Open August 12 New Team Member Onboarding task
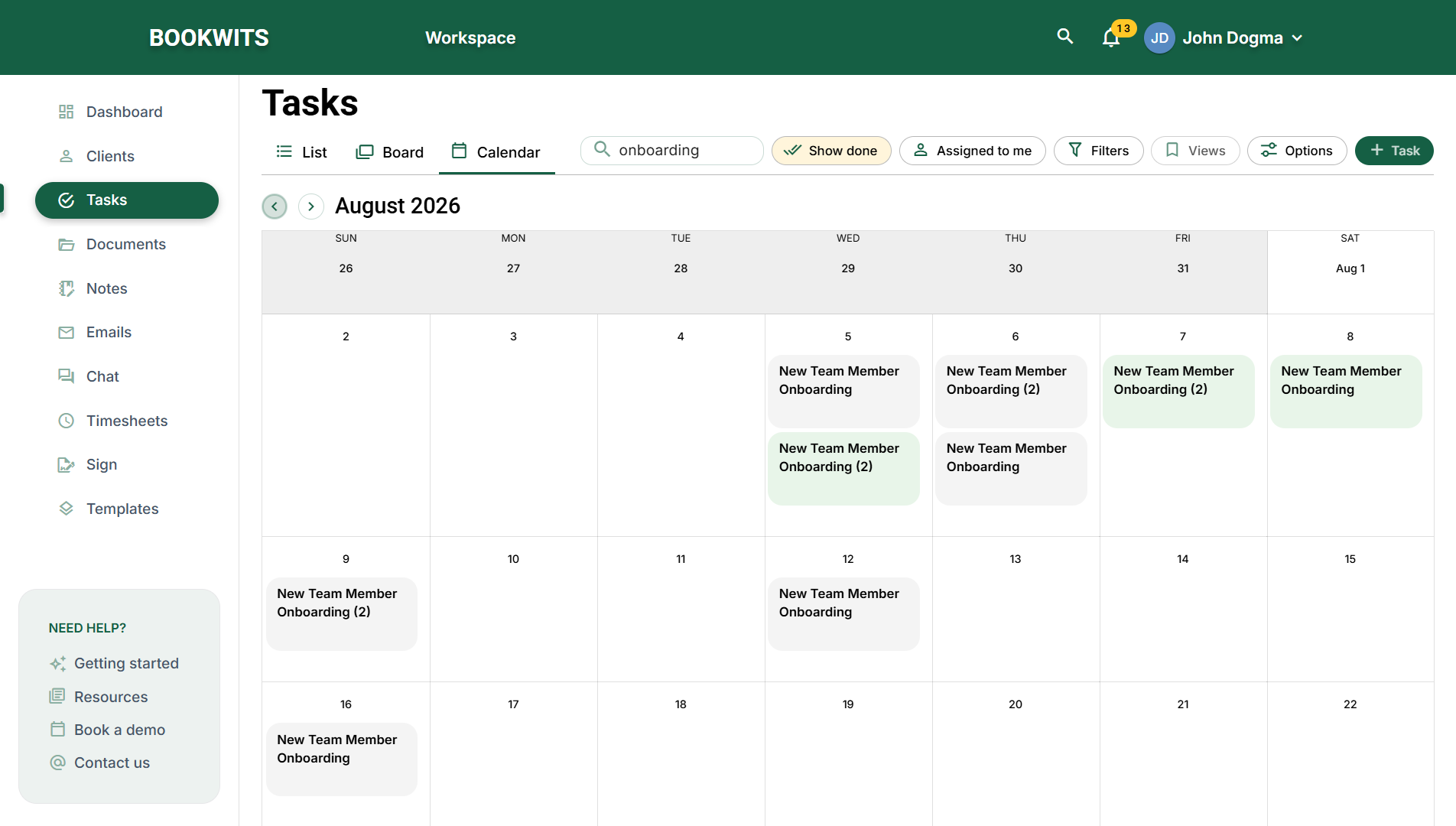The height and width of the screenshot is (826, 1456). (x=843, y=613)
